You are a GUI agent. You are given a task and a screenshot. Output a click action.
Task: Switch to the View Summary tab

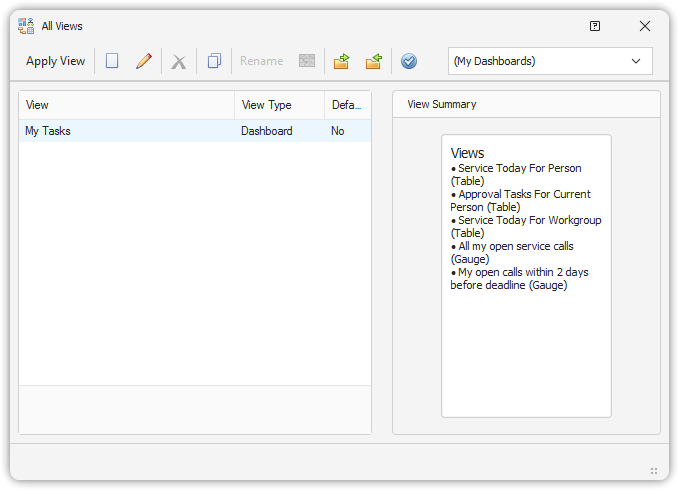(442, 104)
